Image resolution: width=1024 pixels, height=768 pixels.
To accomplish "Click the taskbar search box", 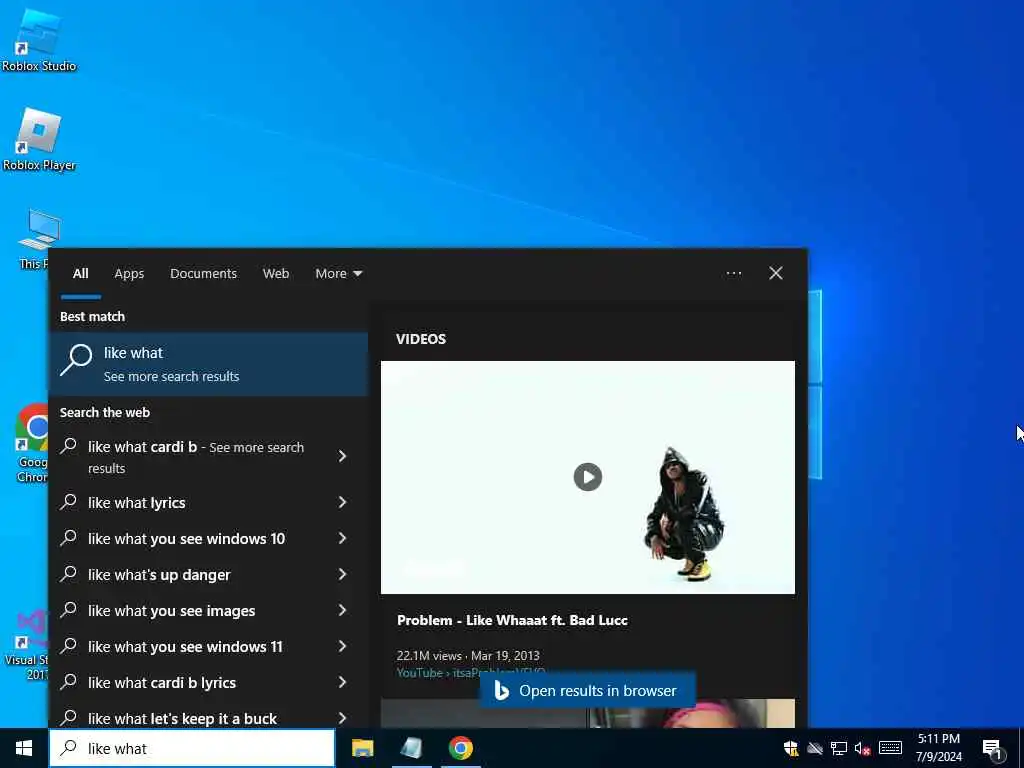I will tap(192, 748).
